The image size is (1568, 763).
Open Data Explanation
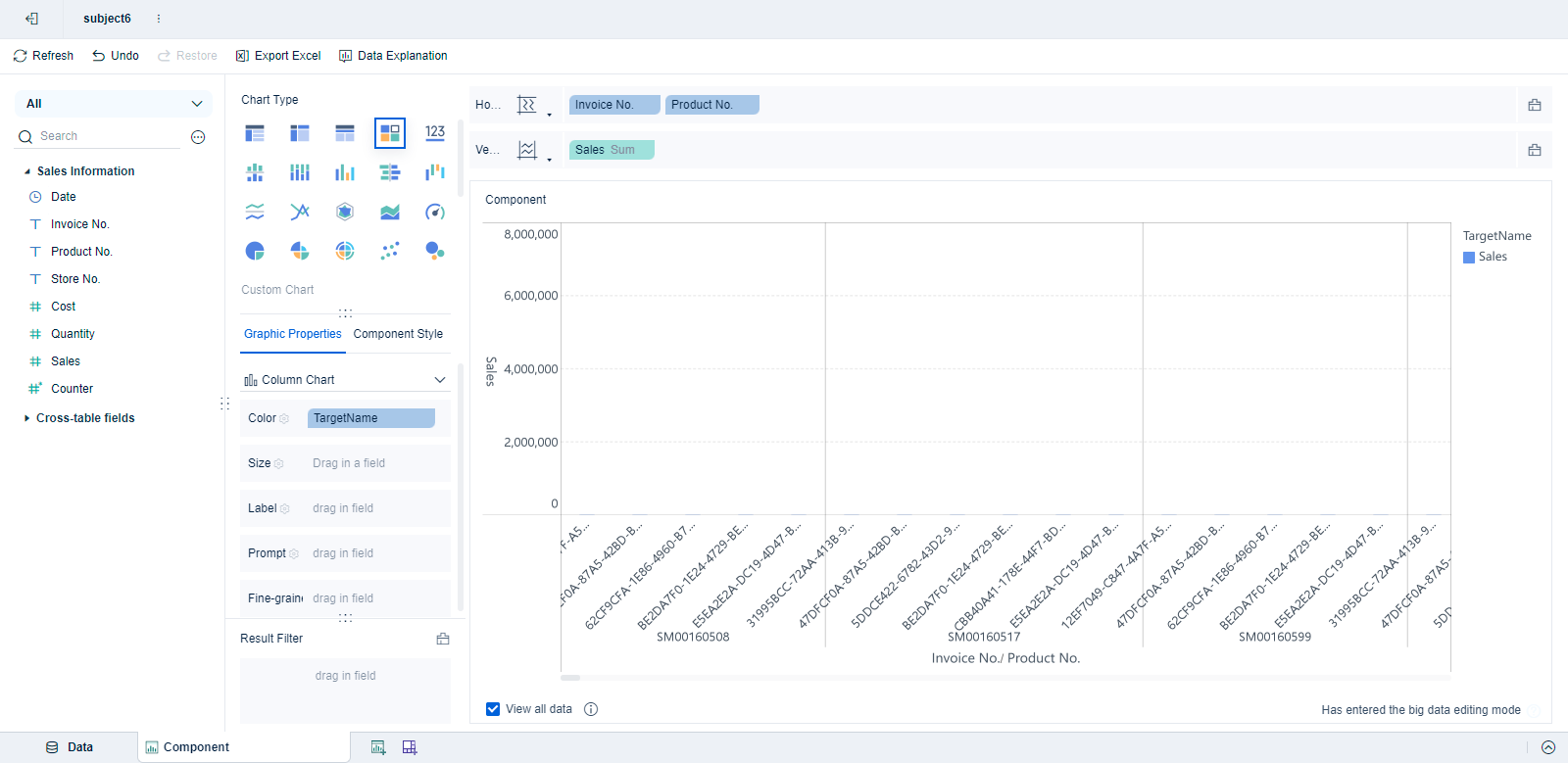click(x=393, y=56)
